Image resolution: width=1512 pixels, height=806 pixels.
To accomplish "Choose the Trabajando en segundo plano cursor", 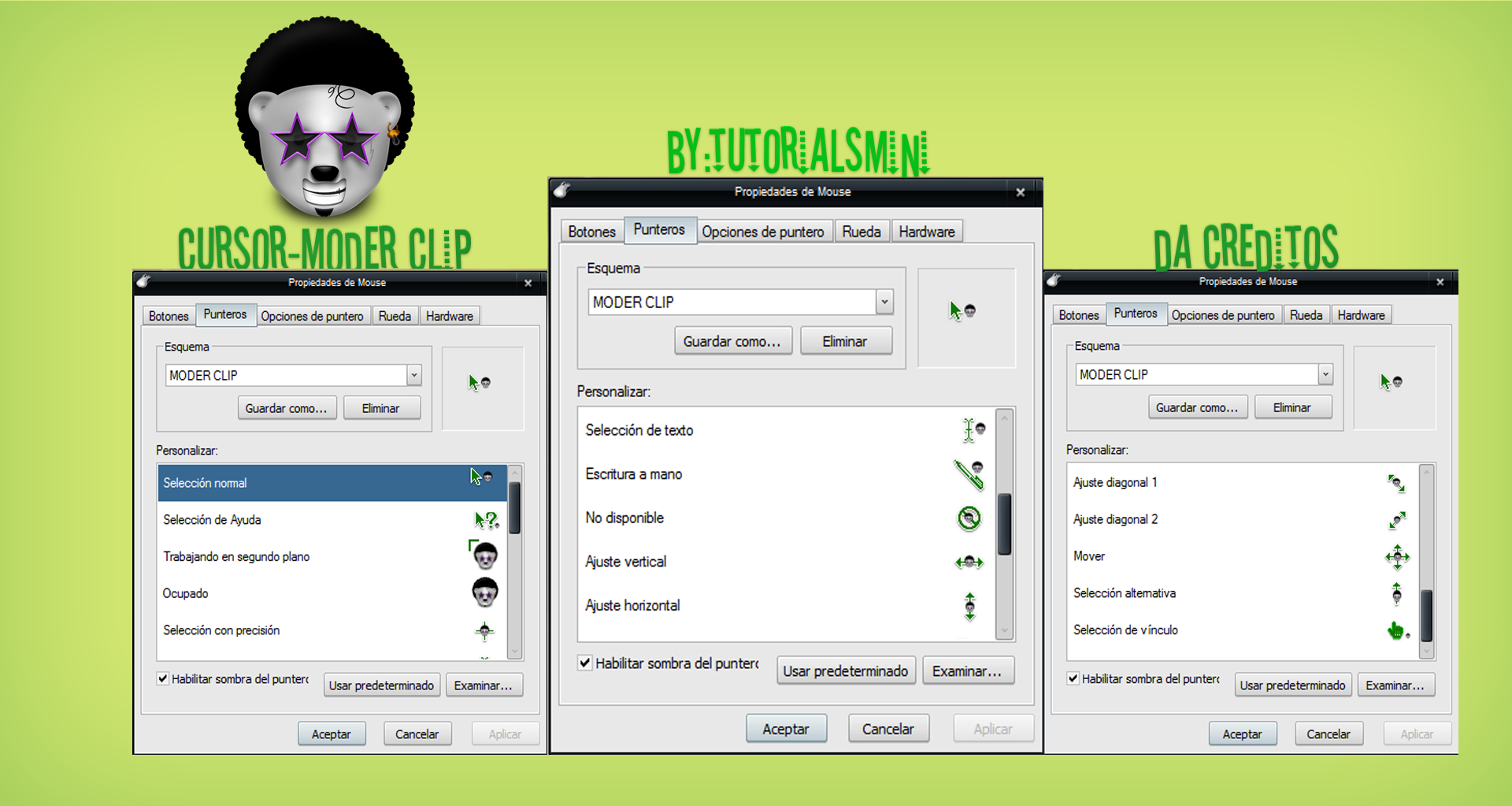I will [484, 555].
